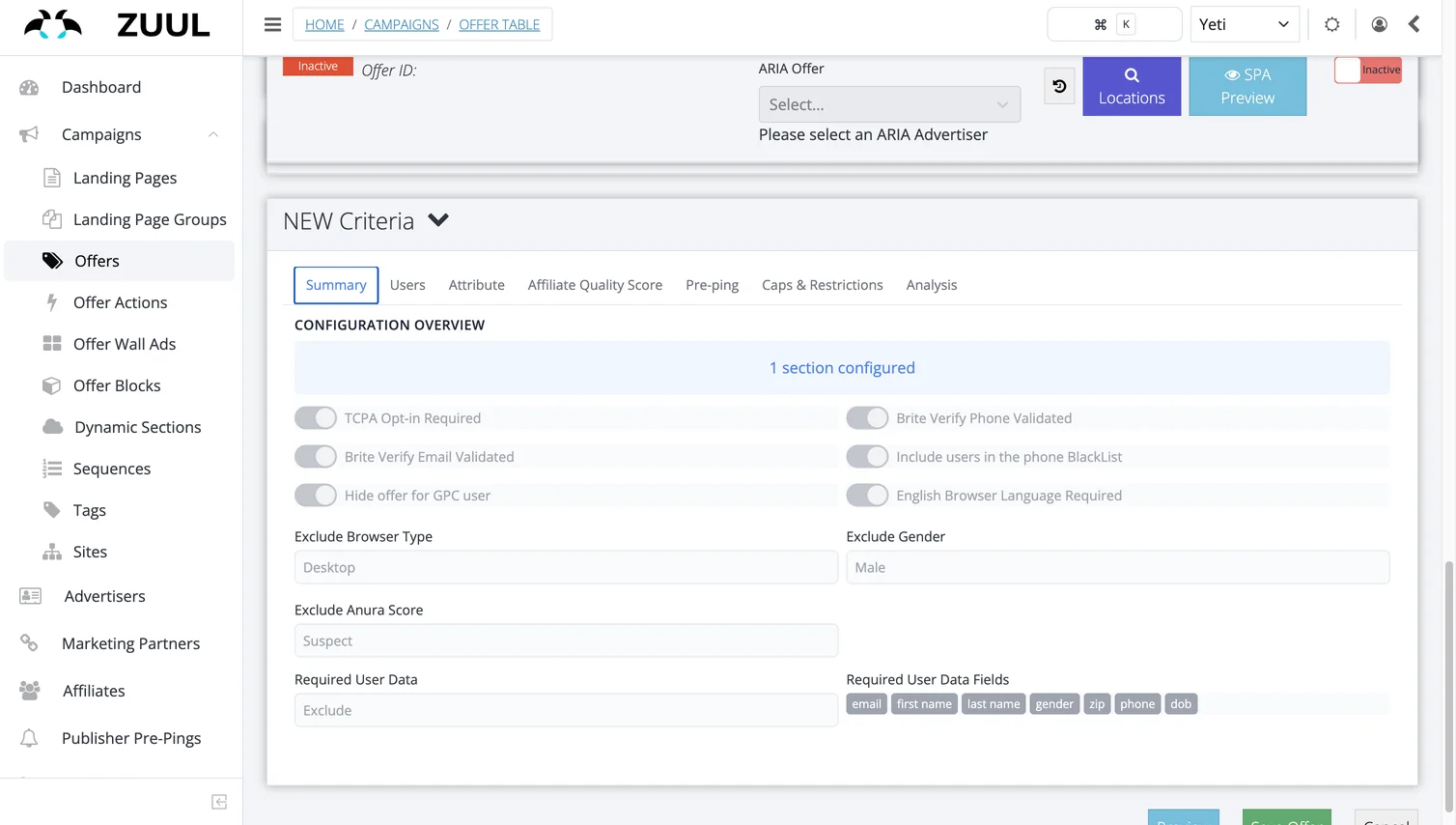Toggle the Inactive offer status switch
This screenshot has width=1456, height=825.
point(1368,70)
